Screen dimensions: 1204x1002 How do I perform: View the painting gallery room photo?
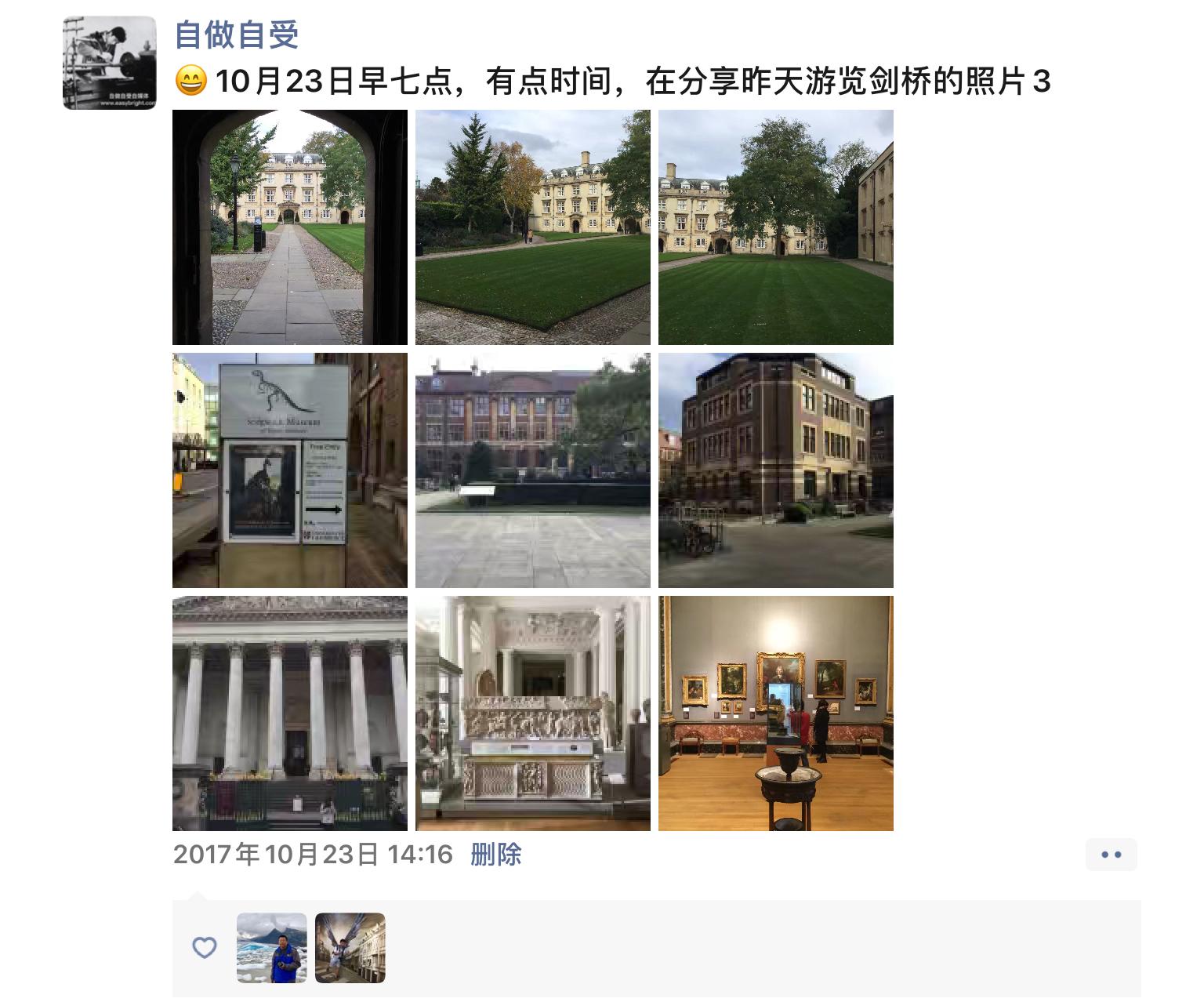click(776, 713)
